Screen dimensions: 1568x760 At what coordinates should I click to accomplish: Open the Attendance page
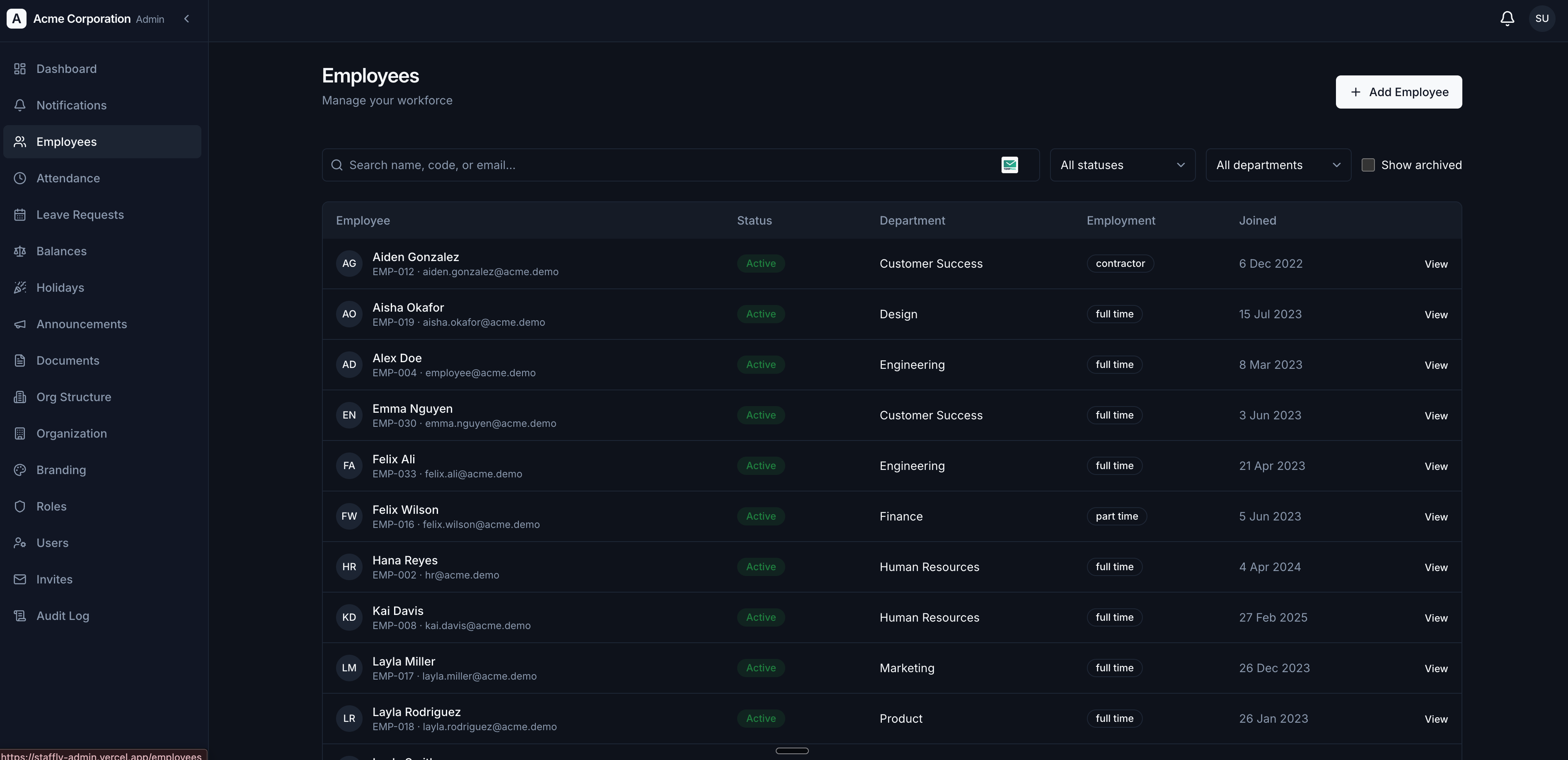point(102,178)
